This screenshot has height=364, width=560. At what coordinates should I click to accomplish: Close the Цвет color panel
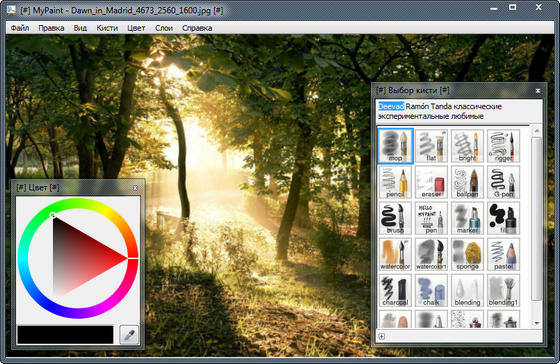(x=135, y=188)
